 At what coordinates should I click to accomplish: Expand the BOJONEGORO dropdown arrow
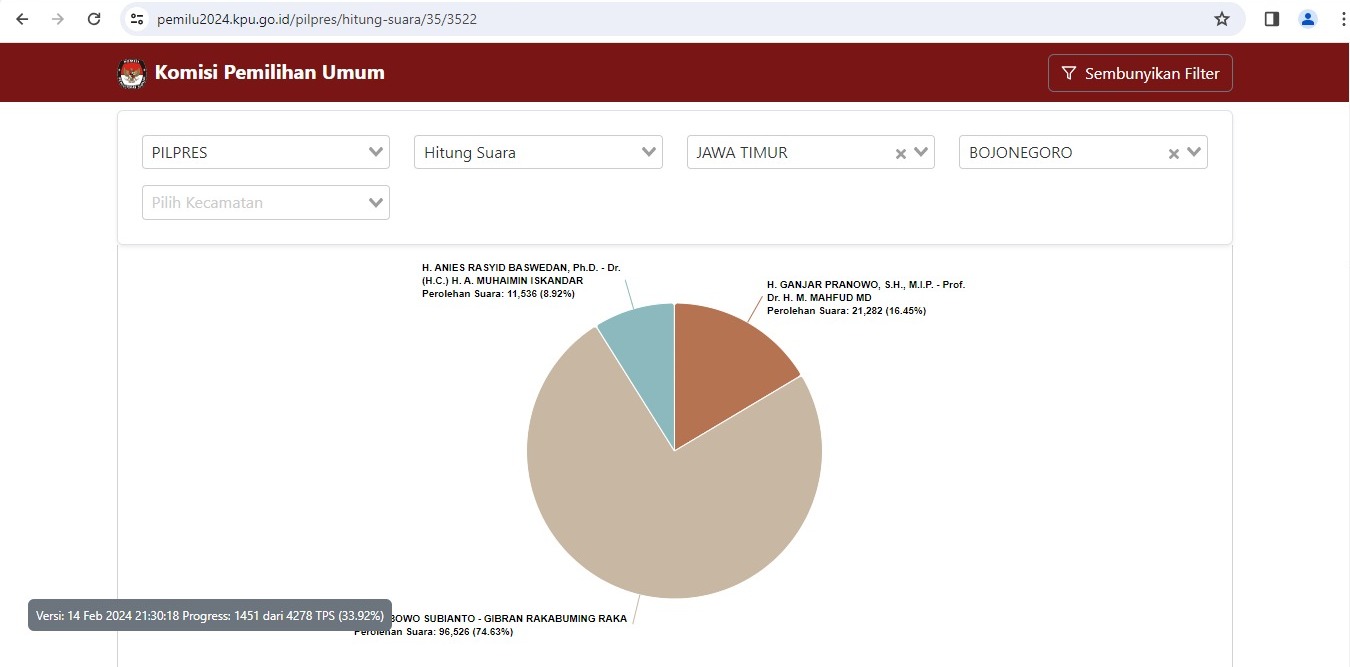(x=1194, y=152)
